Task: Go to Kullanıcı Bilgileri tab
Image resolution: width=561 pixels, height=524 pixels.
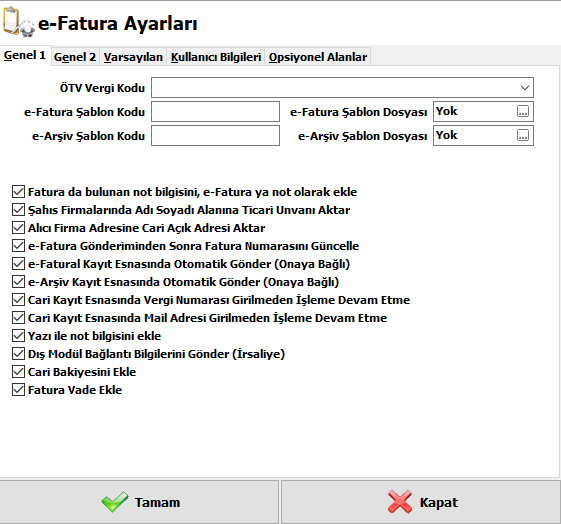Action: tap(216, 57)
